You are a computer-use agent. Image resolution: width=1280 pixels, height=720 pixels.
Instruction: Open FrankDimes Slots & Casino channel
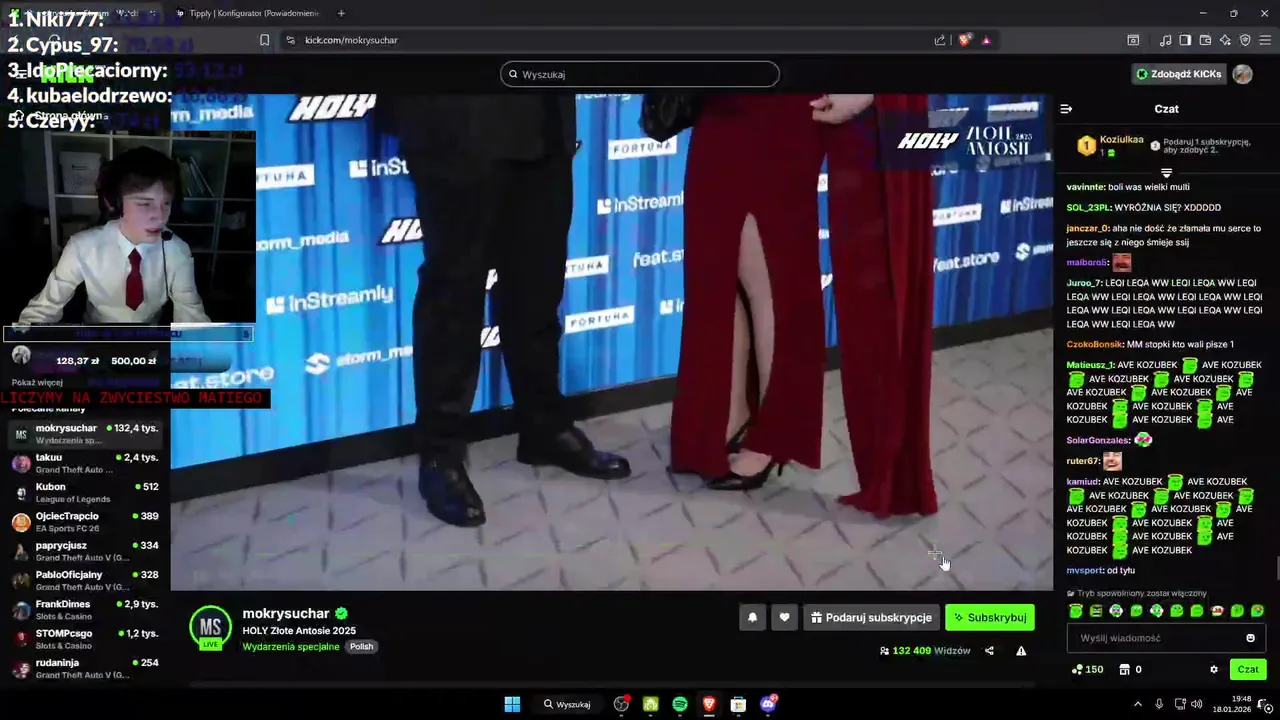tap(85, 610)
